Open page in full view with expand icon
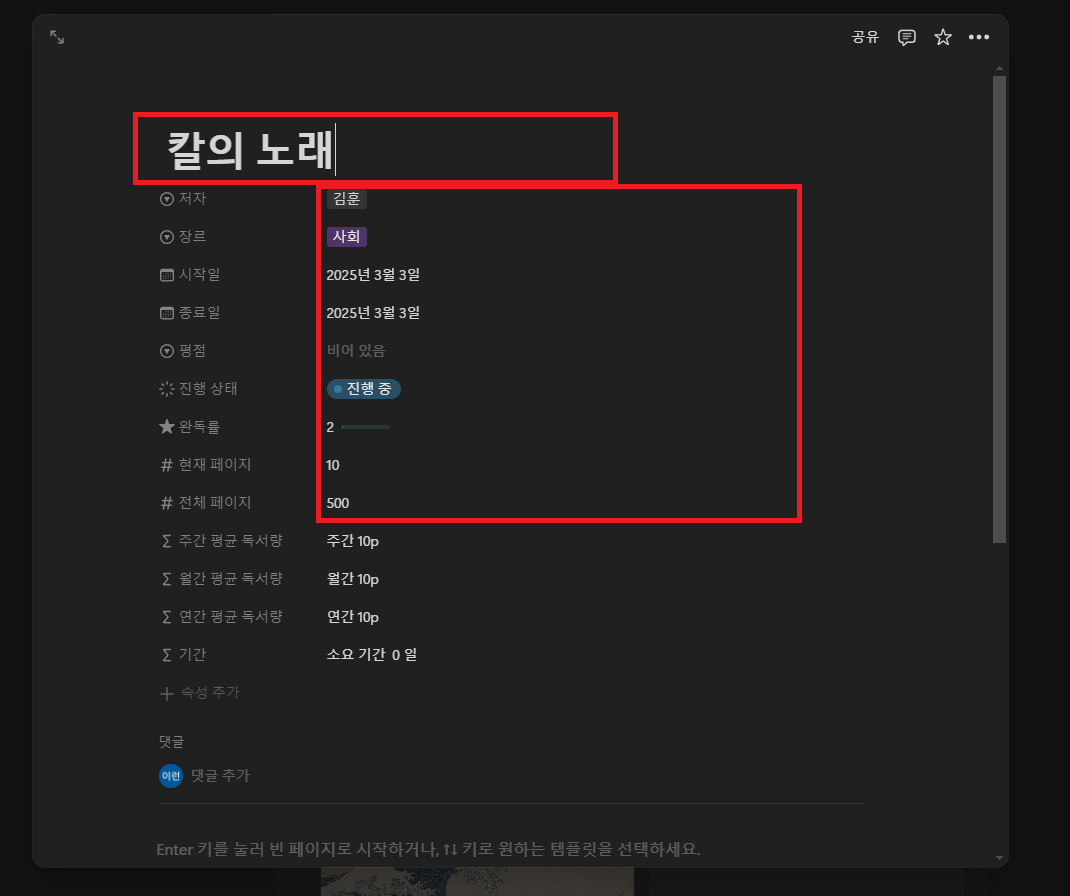 [57, 38]
